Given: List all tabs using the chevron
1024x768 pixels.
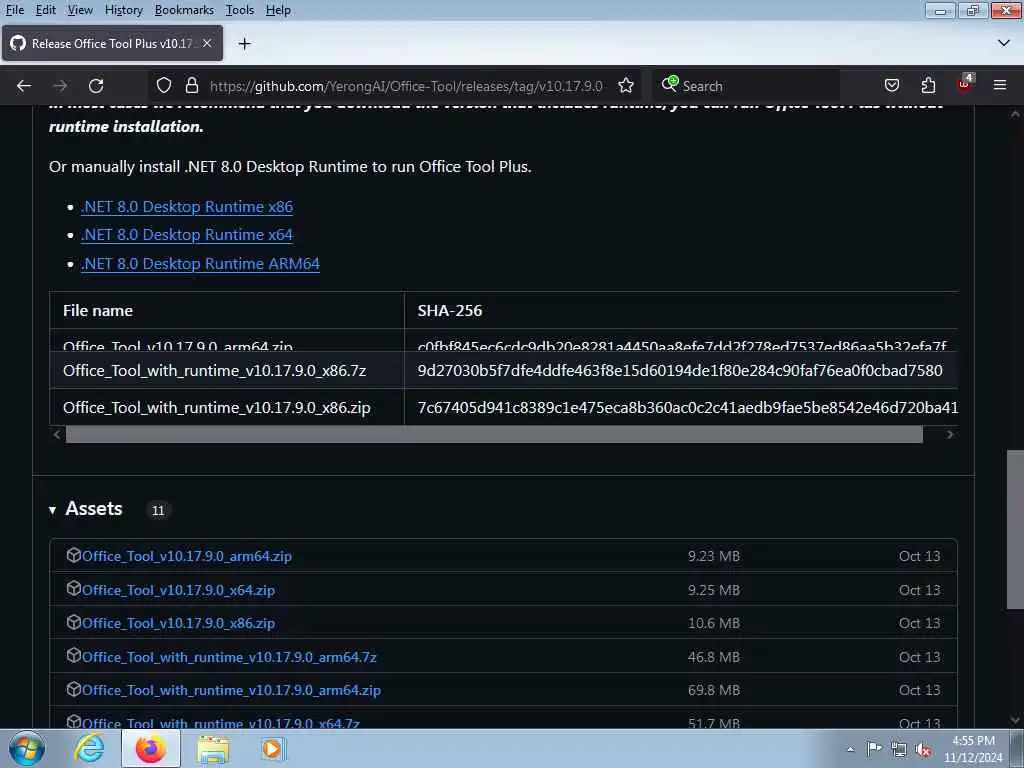Looking at the screenshot, I should click(1004, 43).
